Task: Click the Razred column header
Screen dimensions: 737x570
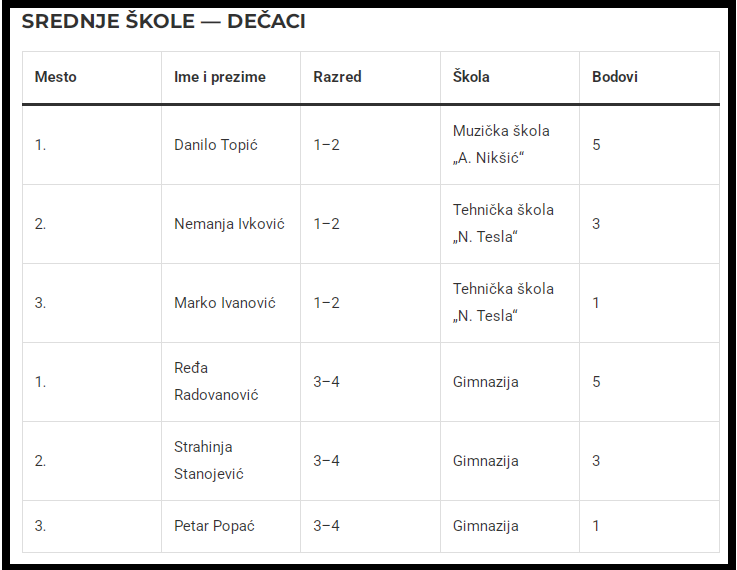Action: (337, 77)
